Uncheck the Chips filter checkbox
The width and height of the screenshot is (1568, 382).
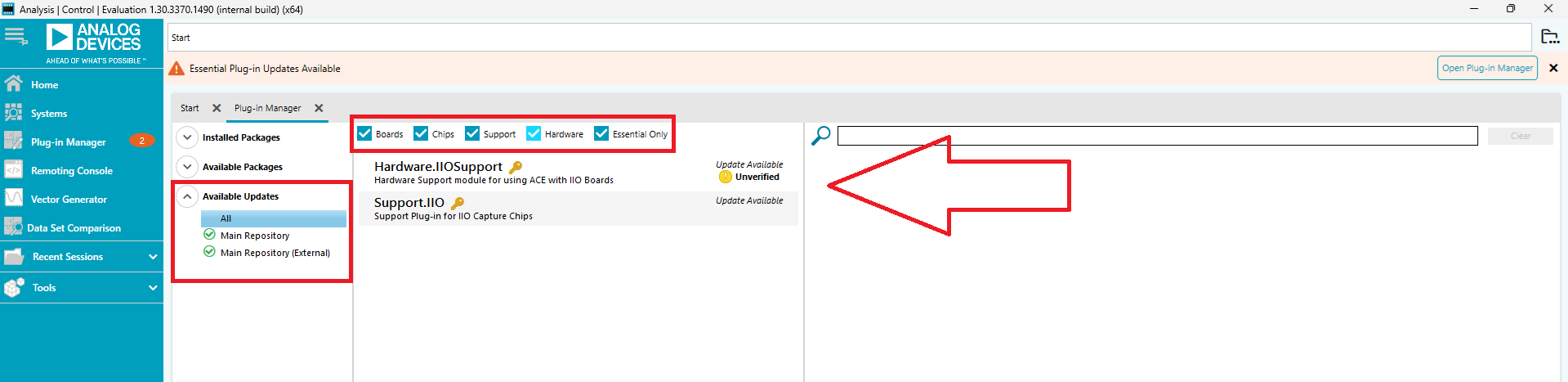[421, 133]
